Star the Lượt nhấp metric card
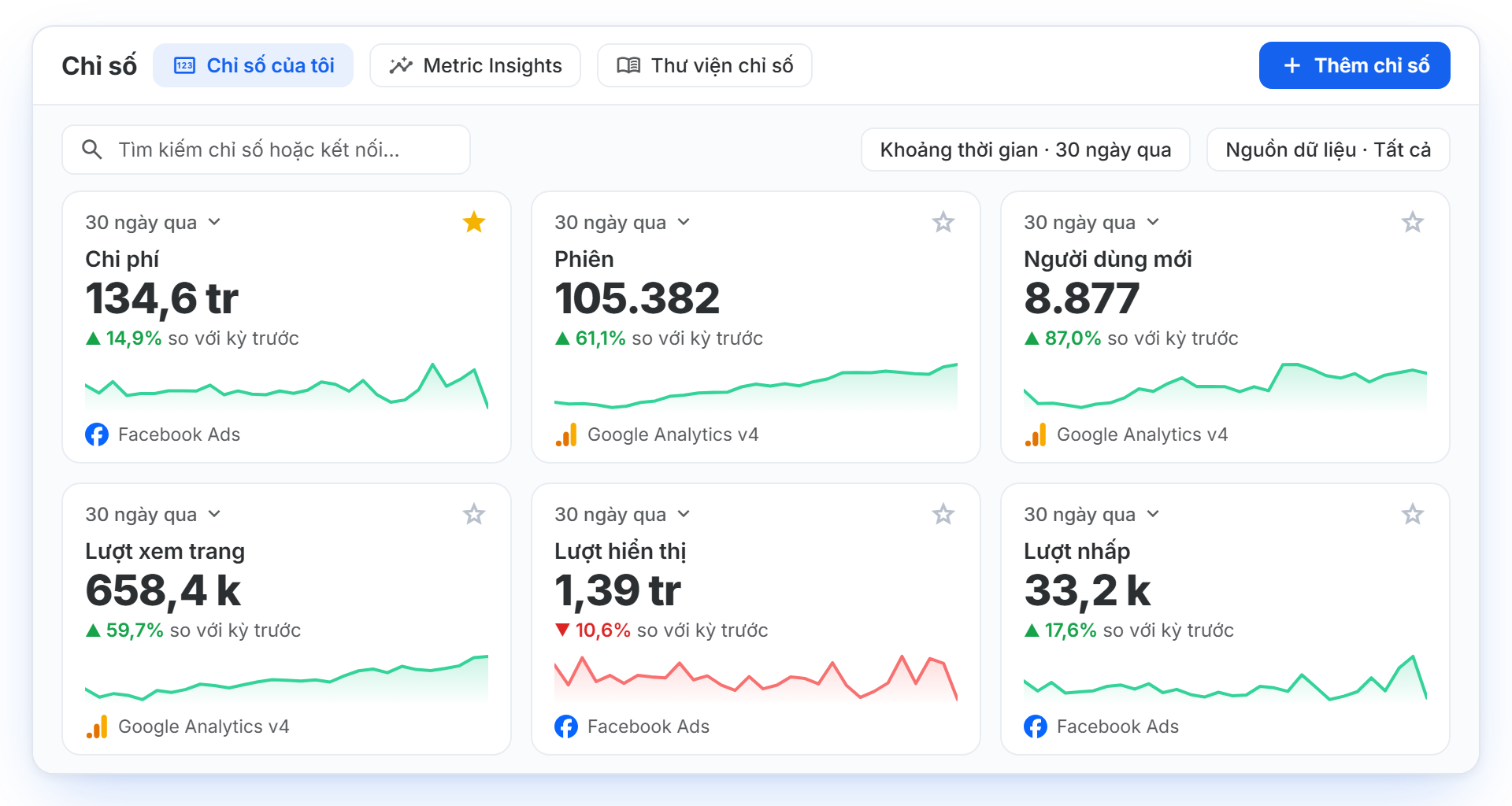1512x806 pixels. (x=1413, y=514)
